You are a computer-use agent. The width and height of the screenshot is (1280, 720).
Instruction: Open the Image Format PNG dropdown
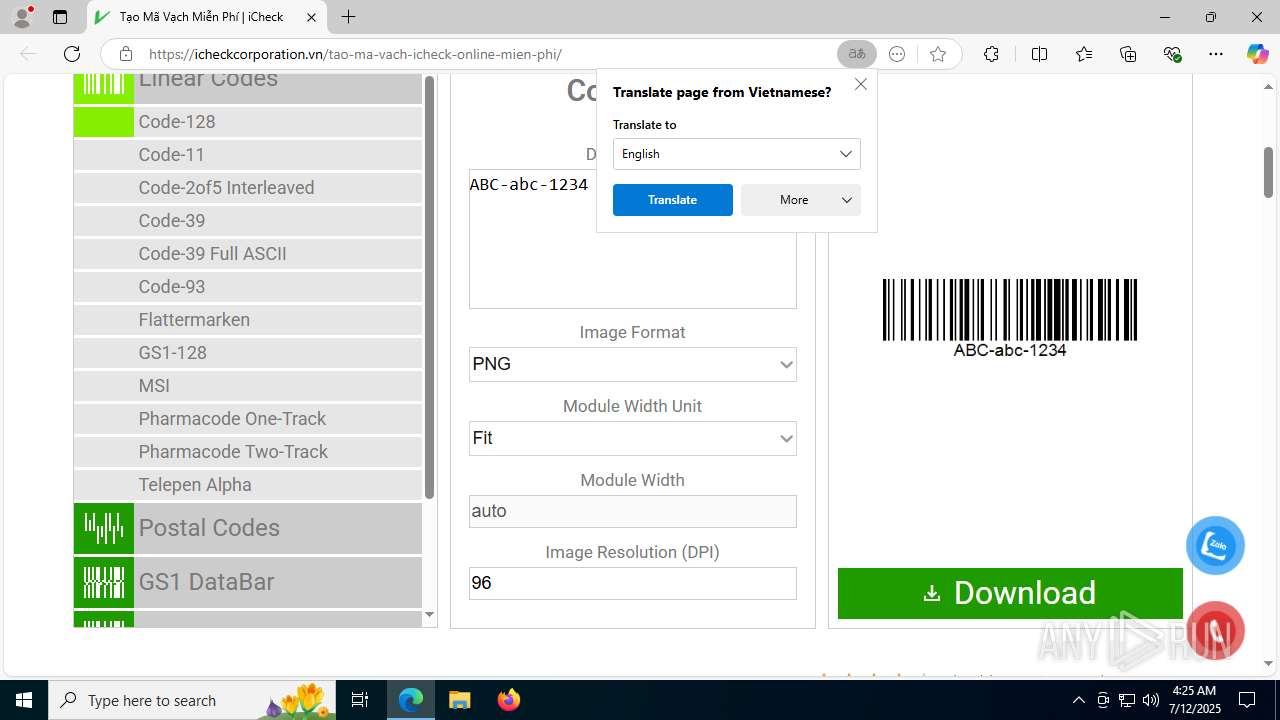pyautogui.click(x=633, y=364)
